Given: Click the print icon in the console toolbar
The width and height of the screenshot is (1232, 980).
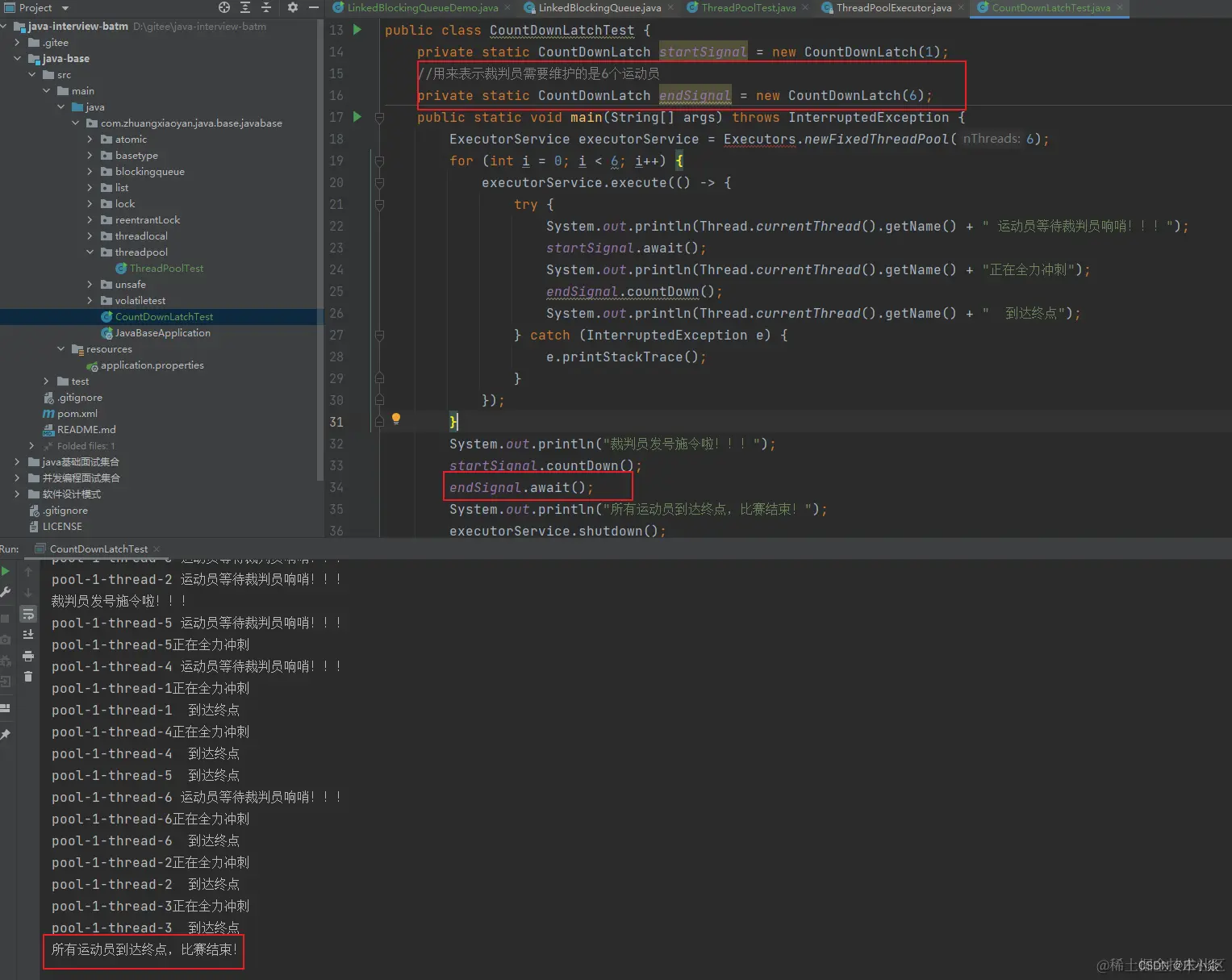Looking at the screenshot, I should pos(28,656).
